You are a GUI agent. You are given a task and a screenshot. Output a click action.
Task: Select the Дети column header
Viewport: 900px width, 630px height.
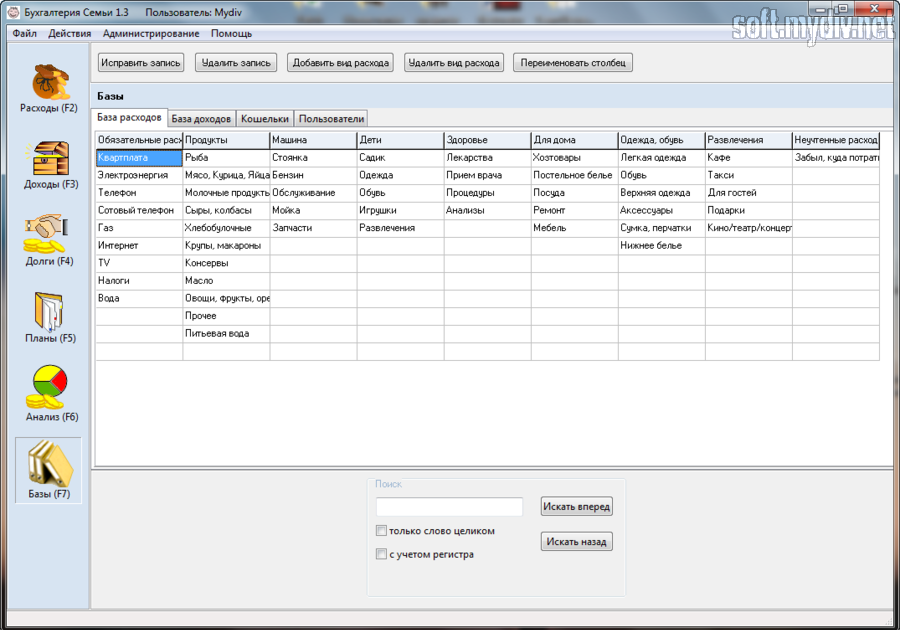[x=401, y=140]
